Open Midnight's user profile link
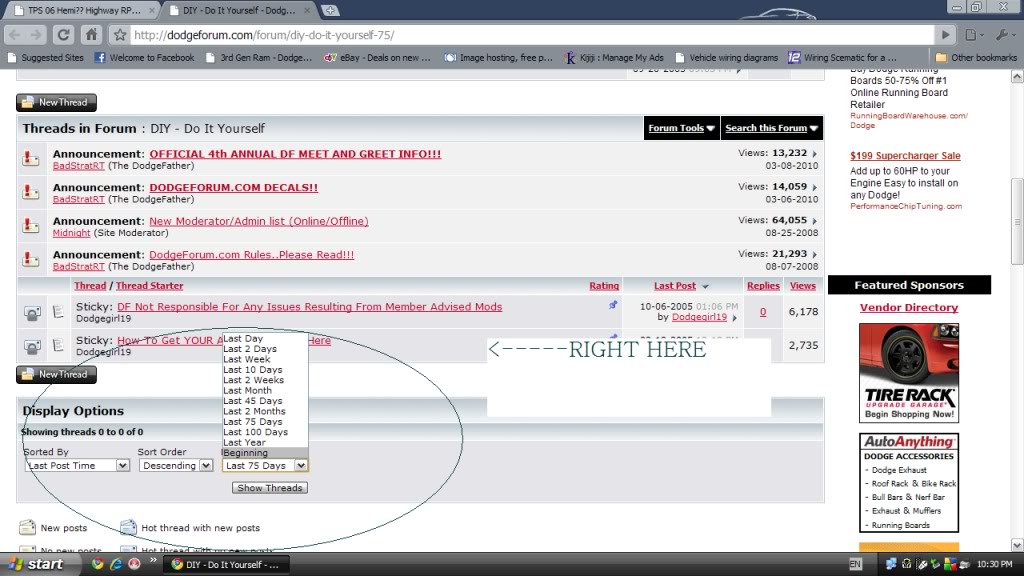1024x576 pixels. (71, 233)
